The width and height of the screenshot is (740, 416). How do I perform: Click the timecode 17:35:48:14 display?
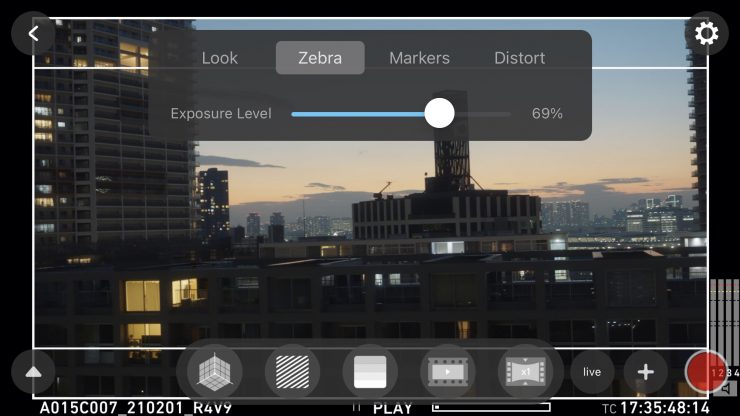click(664, 408)
